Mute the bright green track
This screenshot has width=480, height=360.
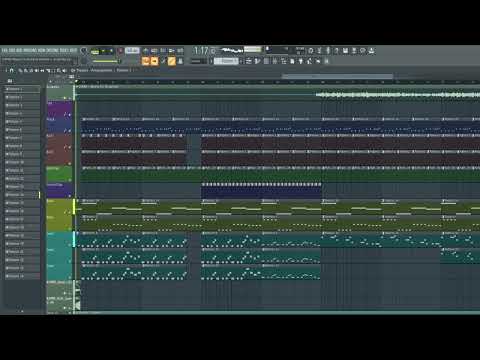(70, 180)
